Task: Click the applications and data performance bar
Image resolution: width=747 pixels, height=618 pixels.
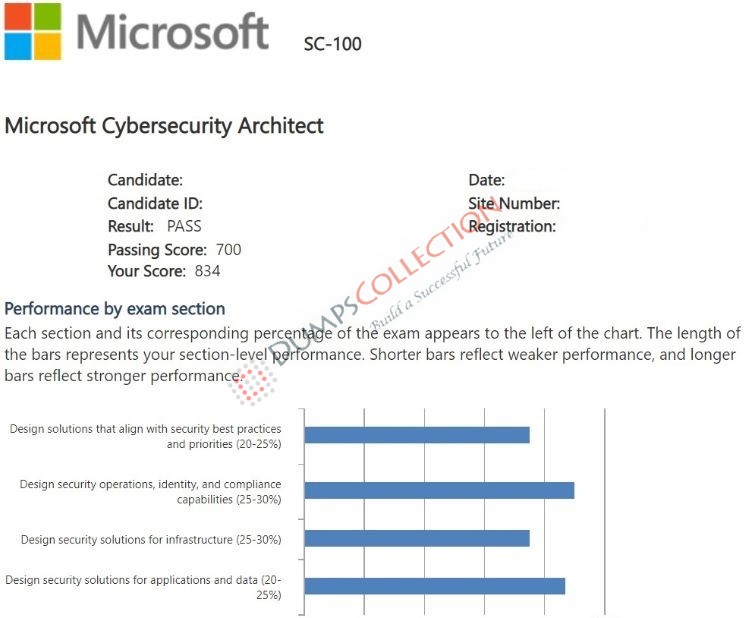Action: 434,586
